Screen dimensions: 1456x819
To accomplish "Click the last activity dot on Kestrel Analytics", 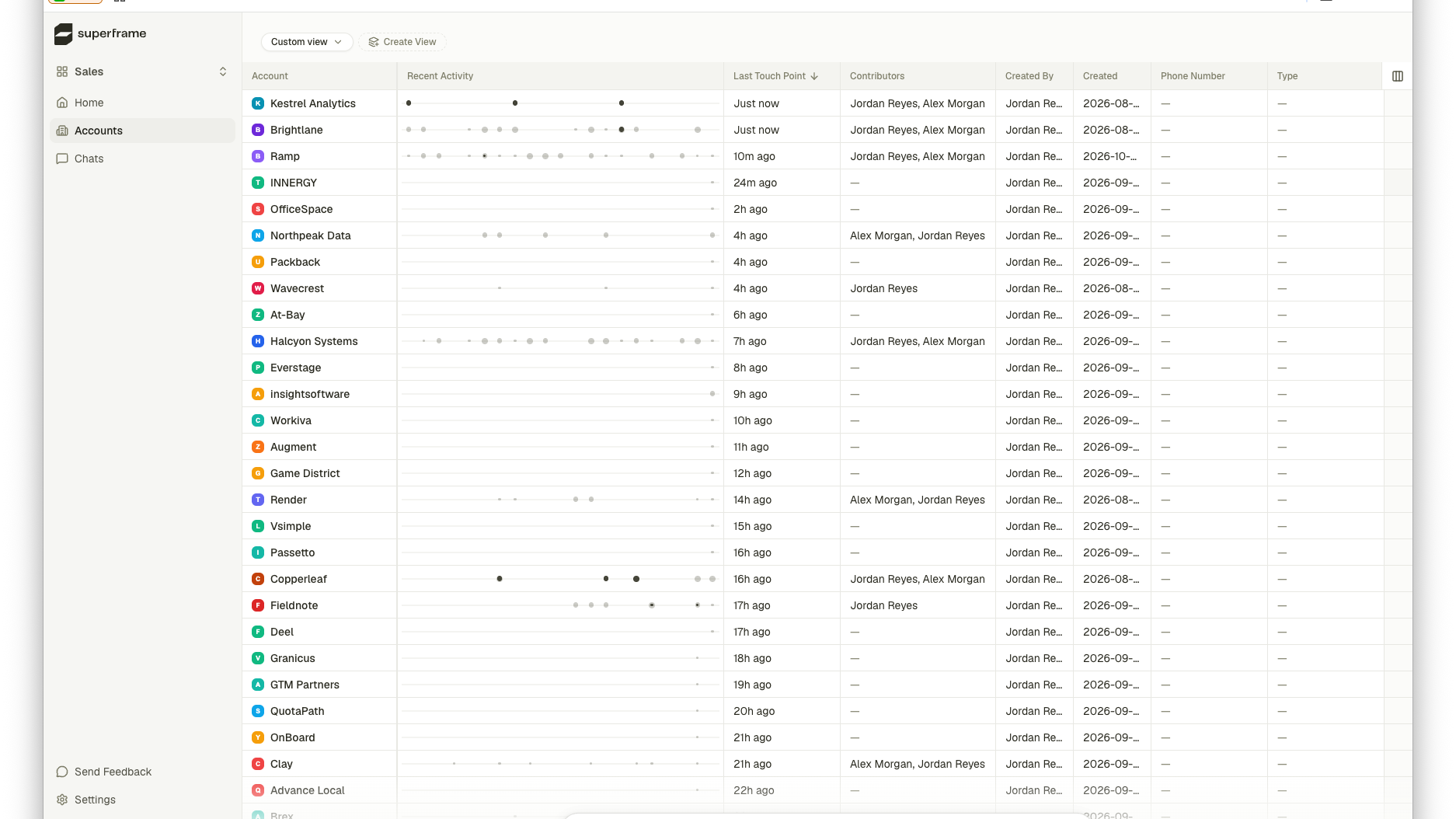I will (x=622, y=103).
